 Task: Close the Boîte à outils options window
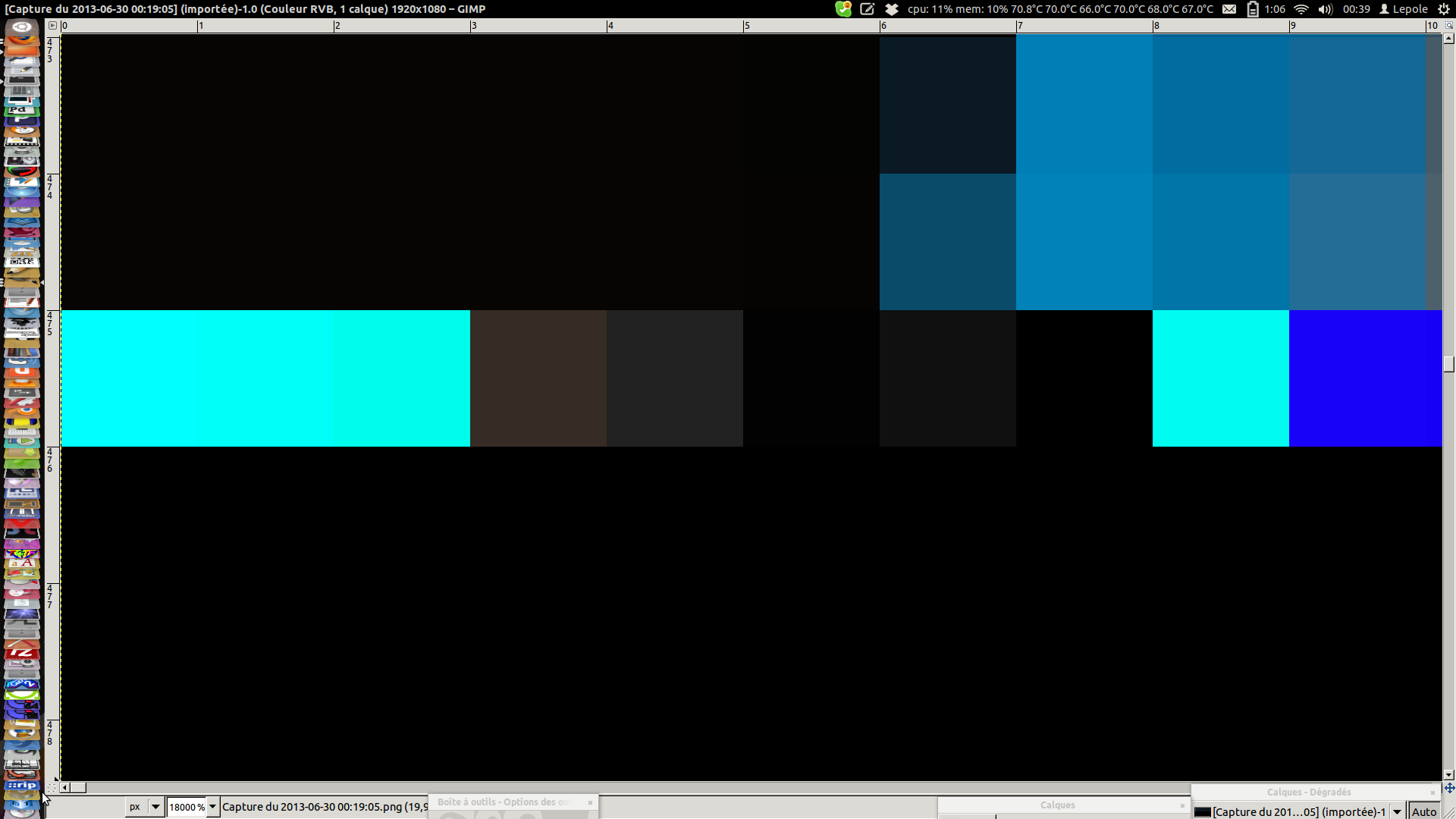590,802
